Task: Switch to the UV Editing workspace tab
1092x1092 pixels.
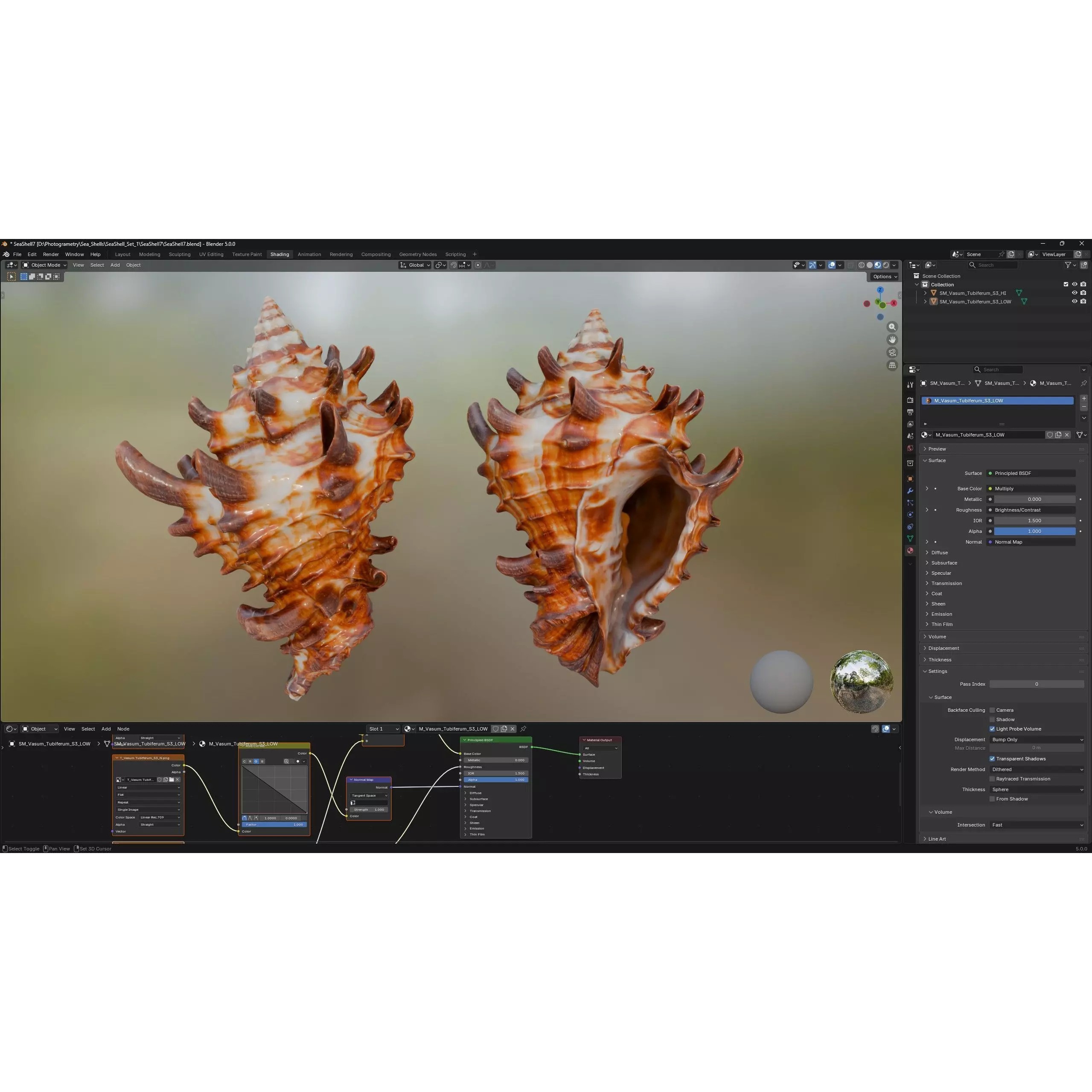Action: click(211, 254)
